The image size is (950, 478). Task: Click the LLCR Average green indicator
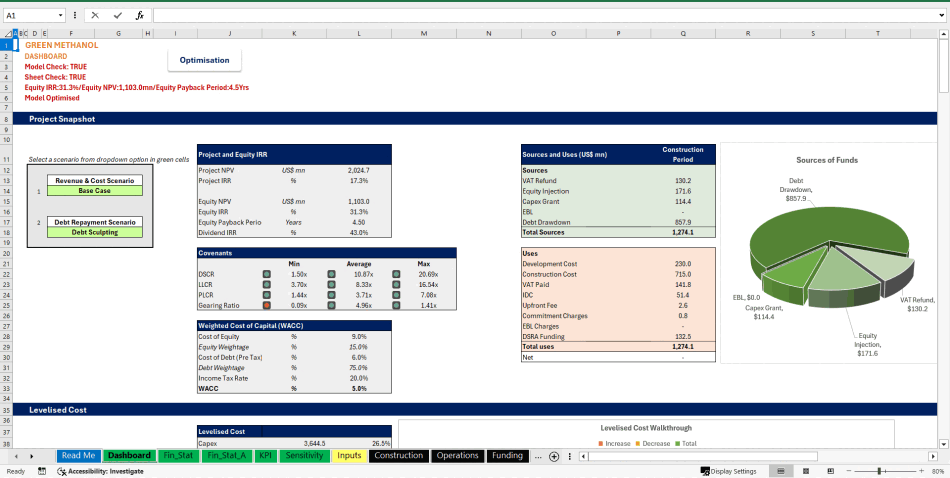(331, 285)
